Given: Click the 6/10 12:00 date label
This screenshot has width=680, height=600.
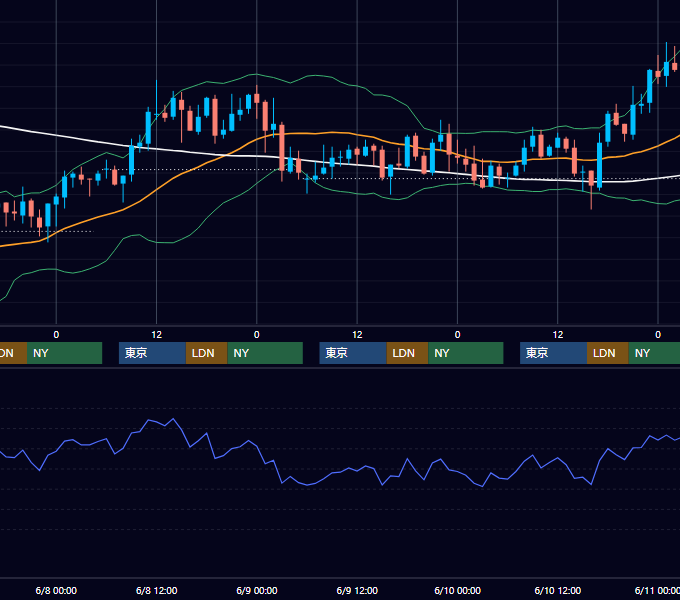Looking at the screenshot, I should pyautogui.click(x=558, y=590).
